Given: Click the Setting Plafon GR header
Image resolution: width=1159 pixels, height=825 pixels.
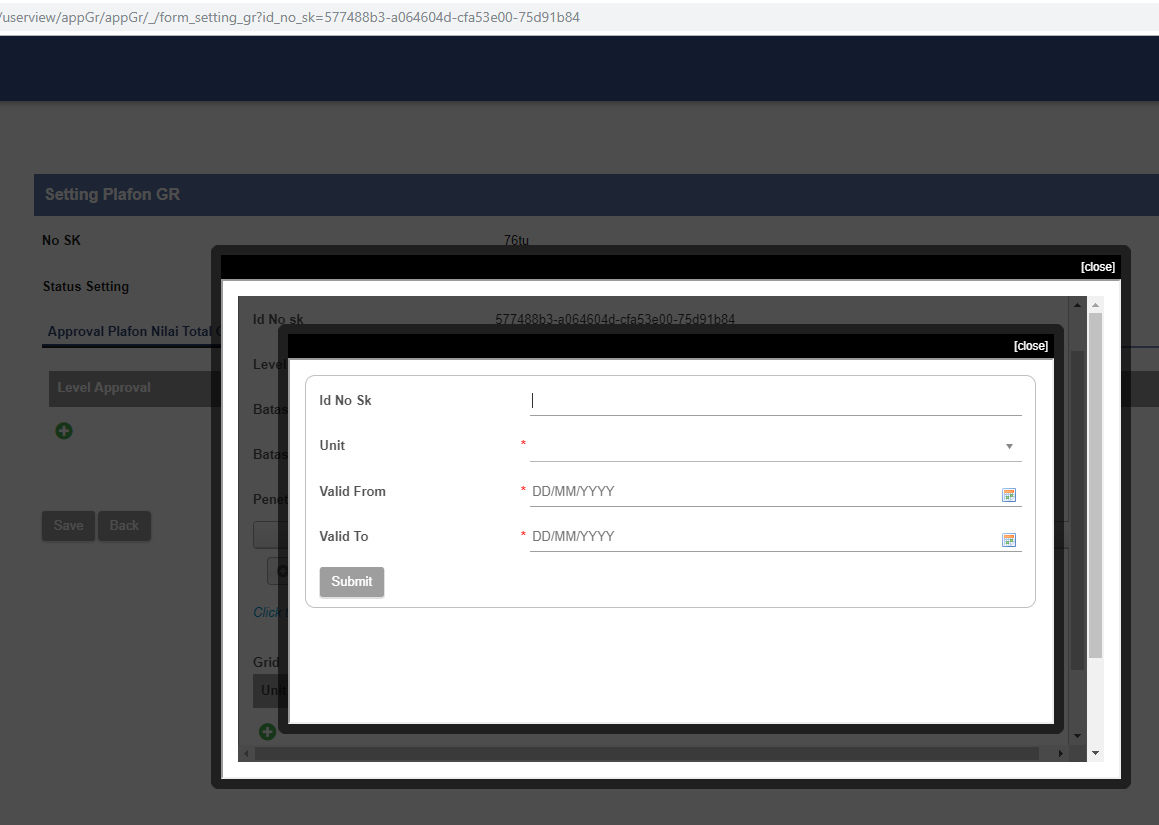Looking at the screenshot, I should [x=112, y=194].
